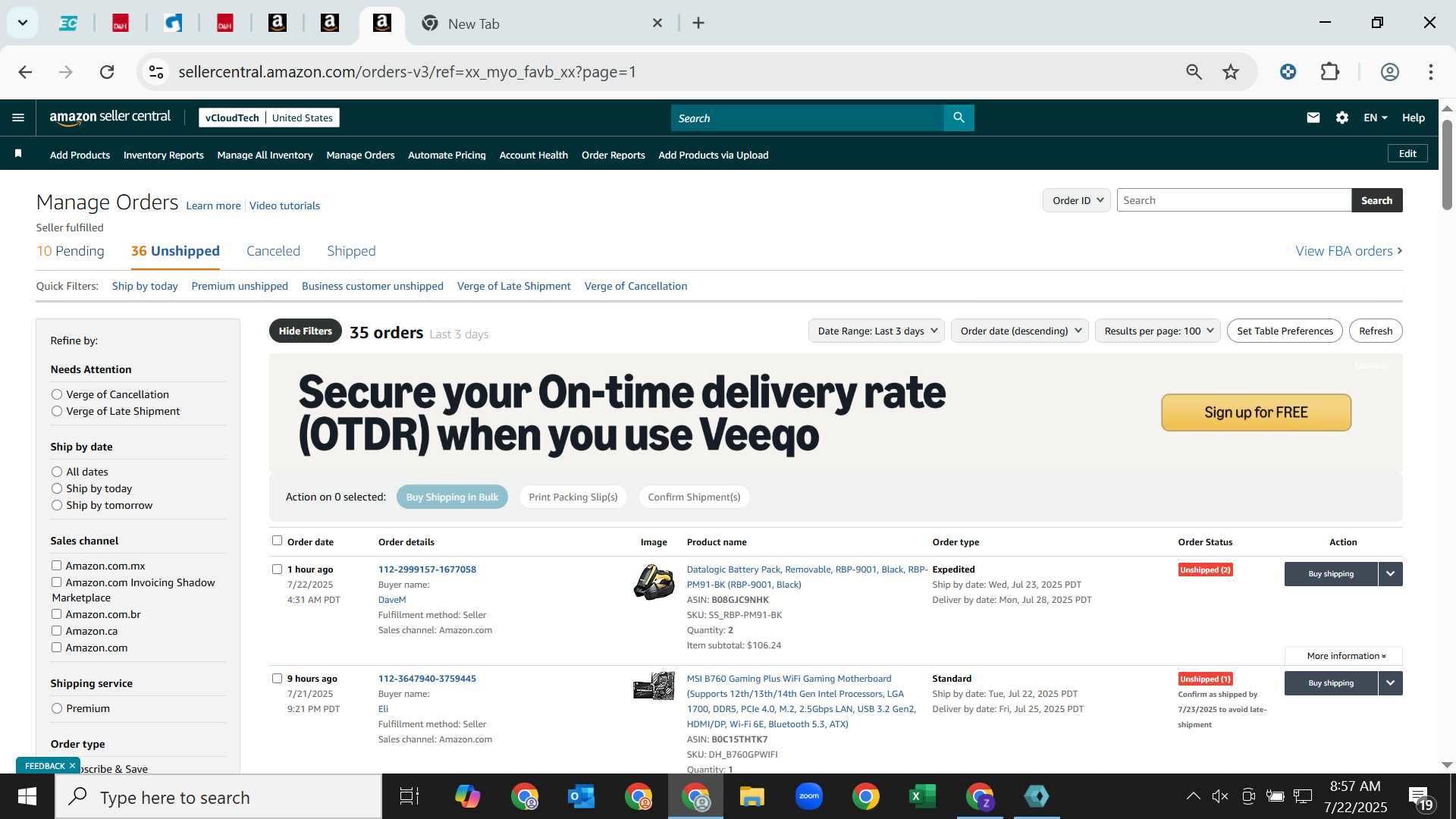Click the Amazon Seller Central logo
This screenshot has height=819, width=1456.
[x=110, y=117]
